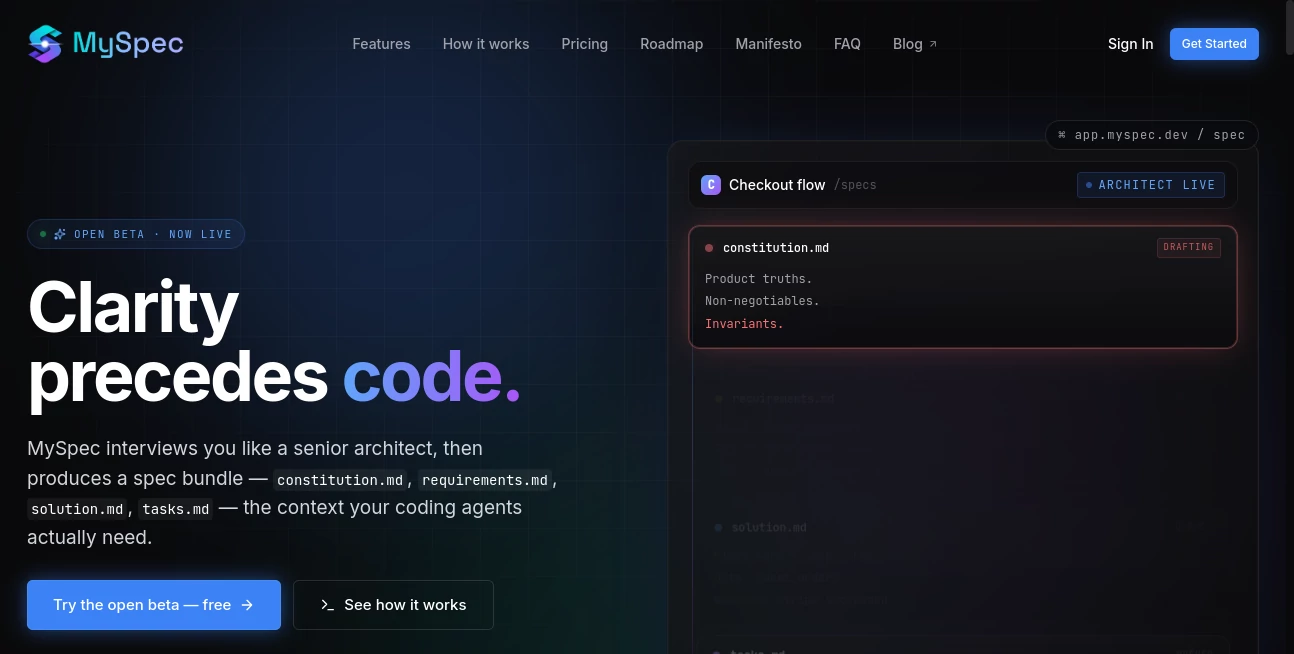Open the Features nav item
This screenshot has height=654, width=1294.
pyautogui.click(x=381, y=44)
